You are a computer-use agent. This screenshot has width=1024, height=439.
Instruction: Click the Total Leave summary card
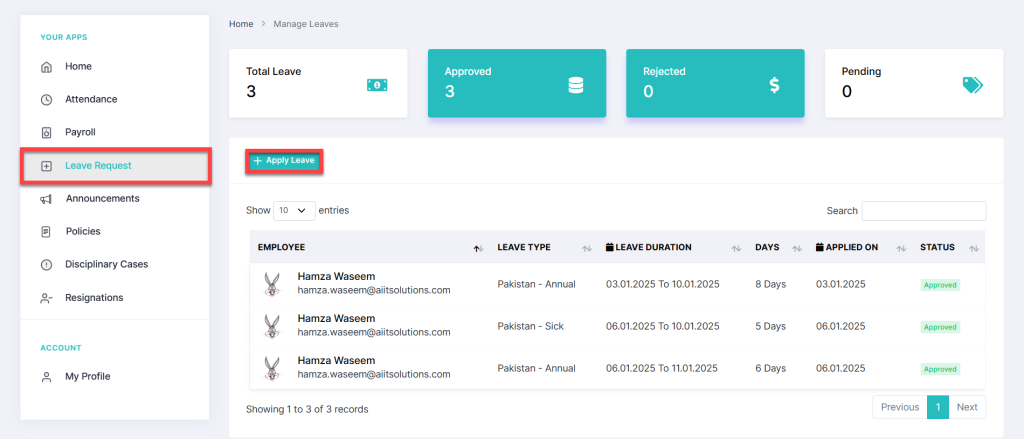[318, 84]
